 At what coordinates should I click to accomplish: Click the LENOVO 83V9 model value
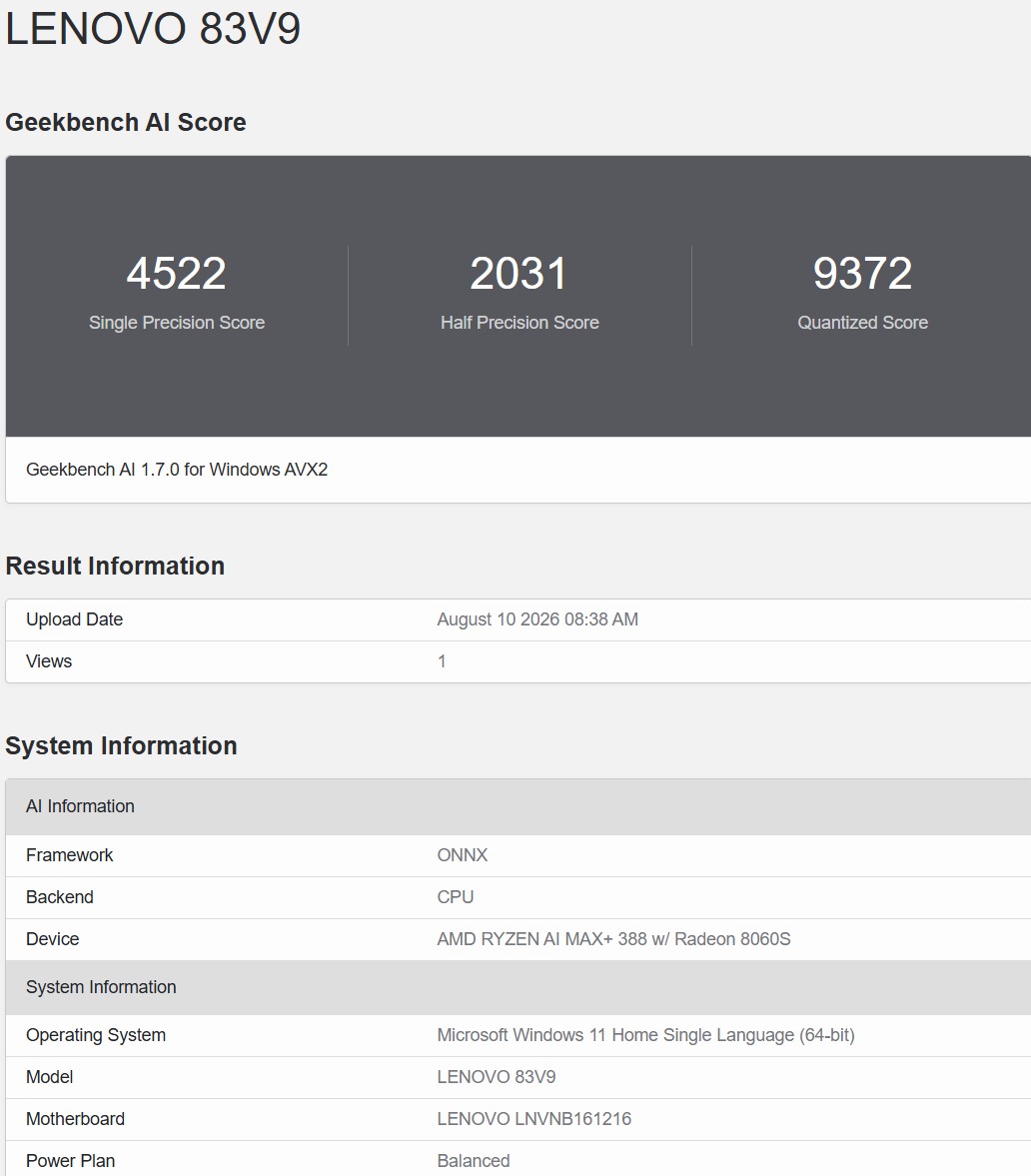497,1077
